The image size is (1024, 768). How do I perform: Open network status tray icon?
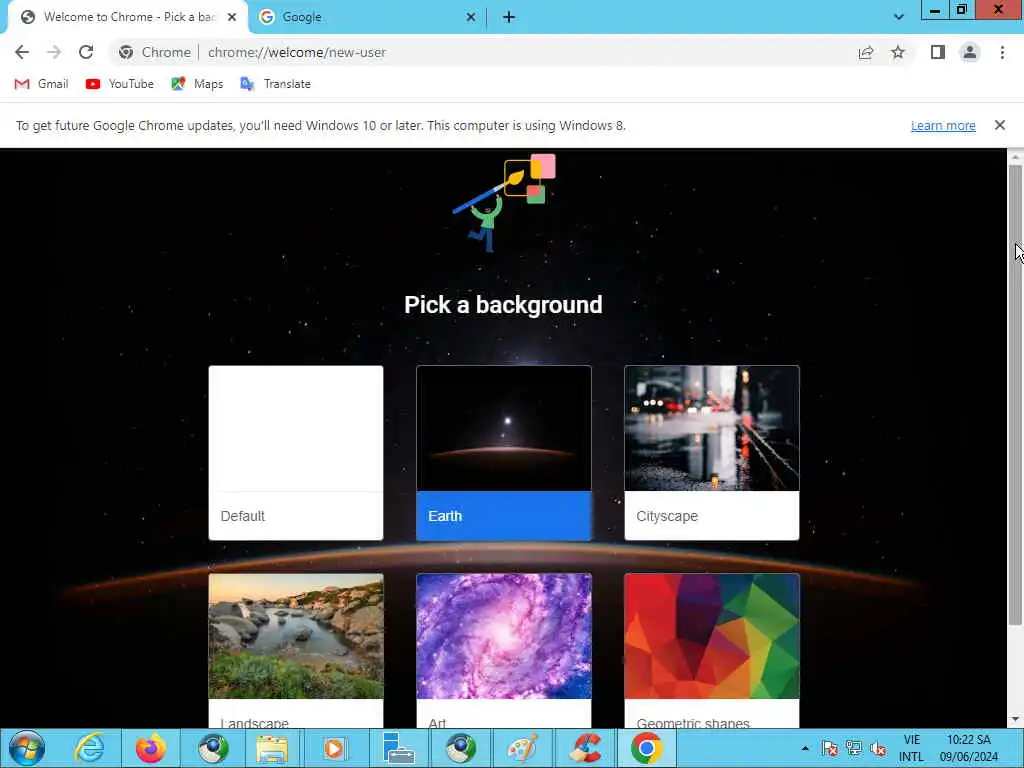(854, 748)
